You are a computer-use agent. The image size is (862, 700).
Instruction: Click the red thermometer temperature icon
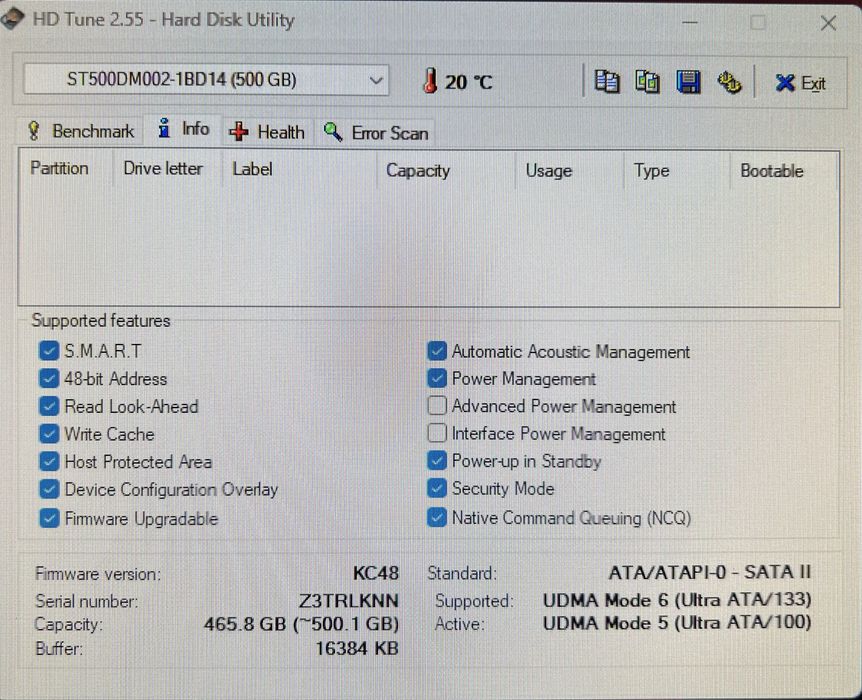coord(430,81)
